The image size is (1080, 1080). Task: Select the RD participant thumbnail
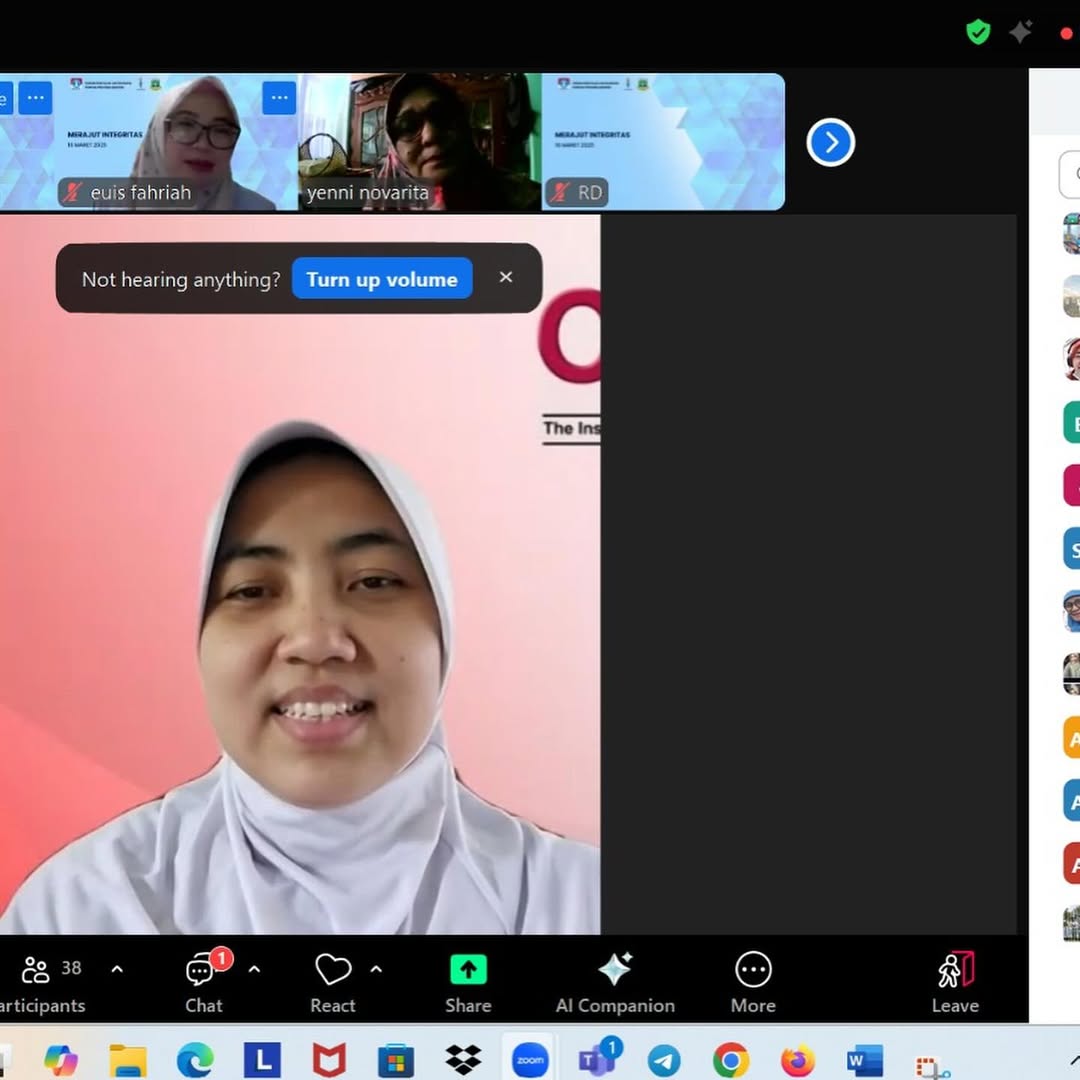pyautogui.click(x=663, y=140)
